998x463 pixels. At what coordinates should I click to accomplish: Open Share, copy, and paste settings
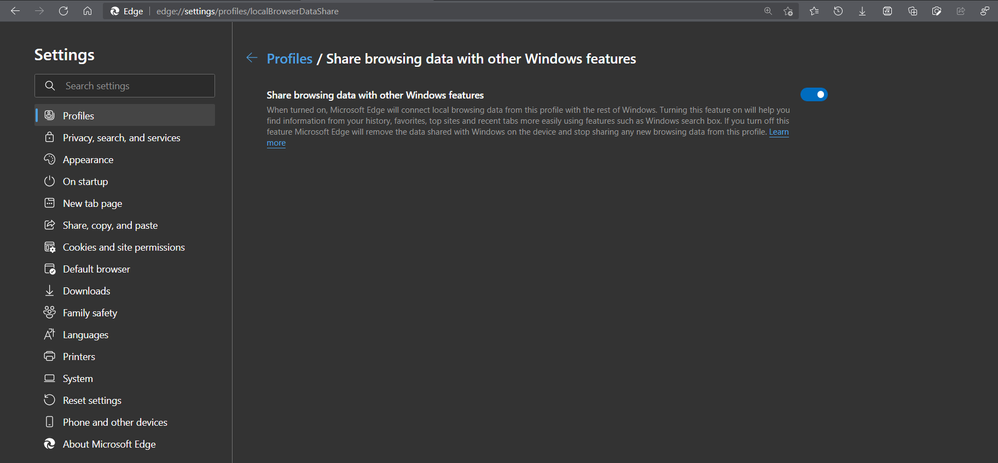[125, 225]
